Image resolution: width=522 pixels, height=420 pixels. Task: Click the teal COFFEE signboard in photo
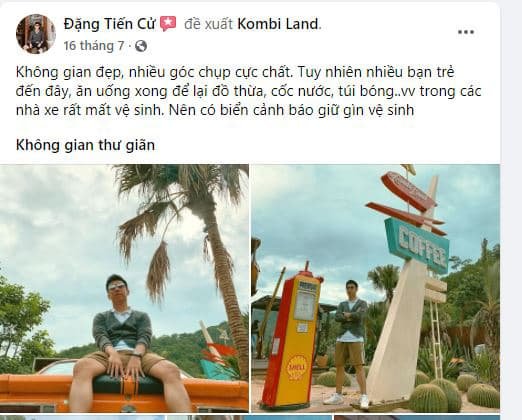pos(417,245)
